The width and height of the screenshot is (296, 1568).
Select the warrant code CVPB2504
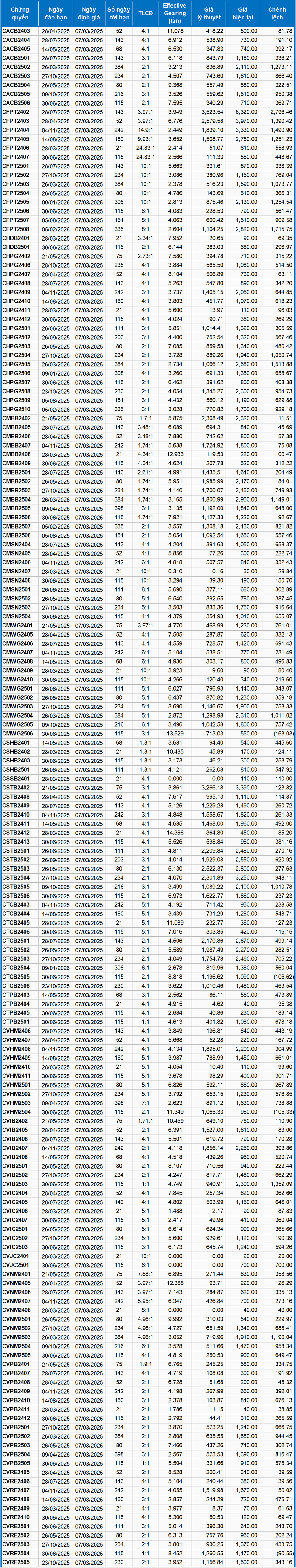[16, 1454]
